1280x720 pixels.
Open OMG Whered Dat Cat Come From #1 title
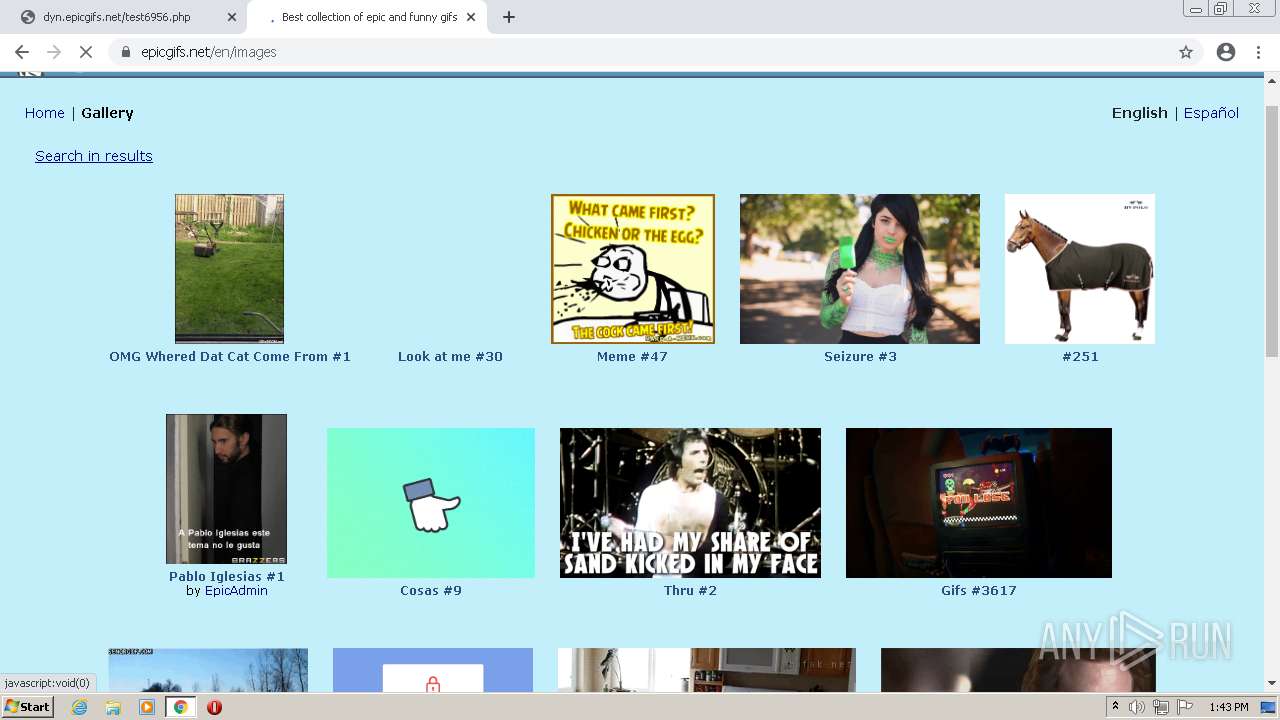(x=230, y=357)
